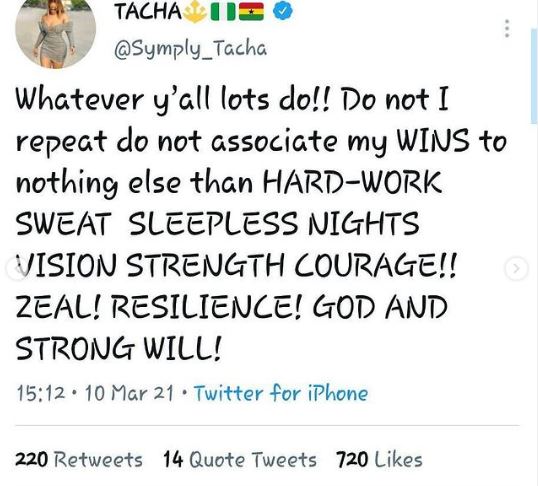Screen dimensions: 538x486
Task: Click the closing line STRONG WILL!
Action: [118, 348]
